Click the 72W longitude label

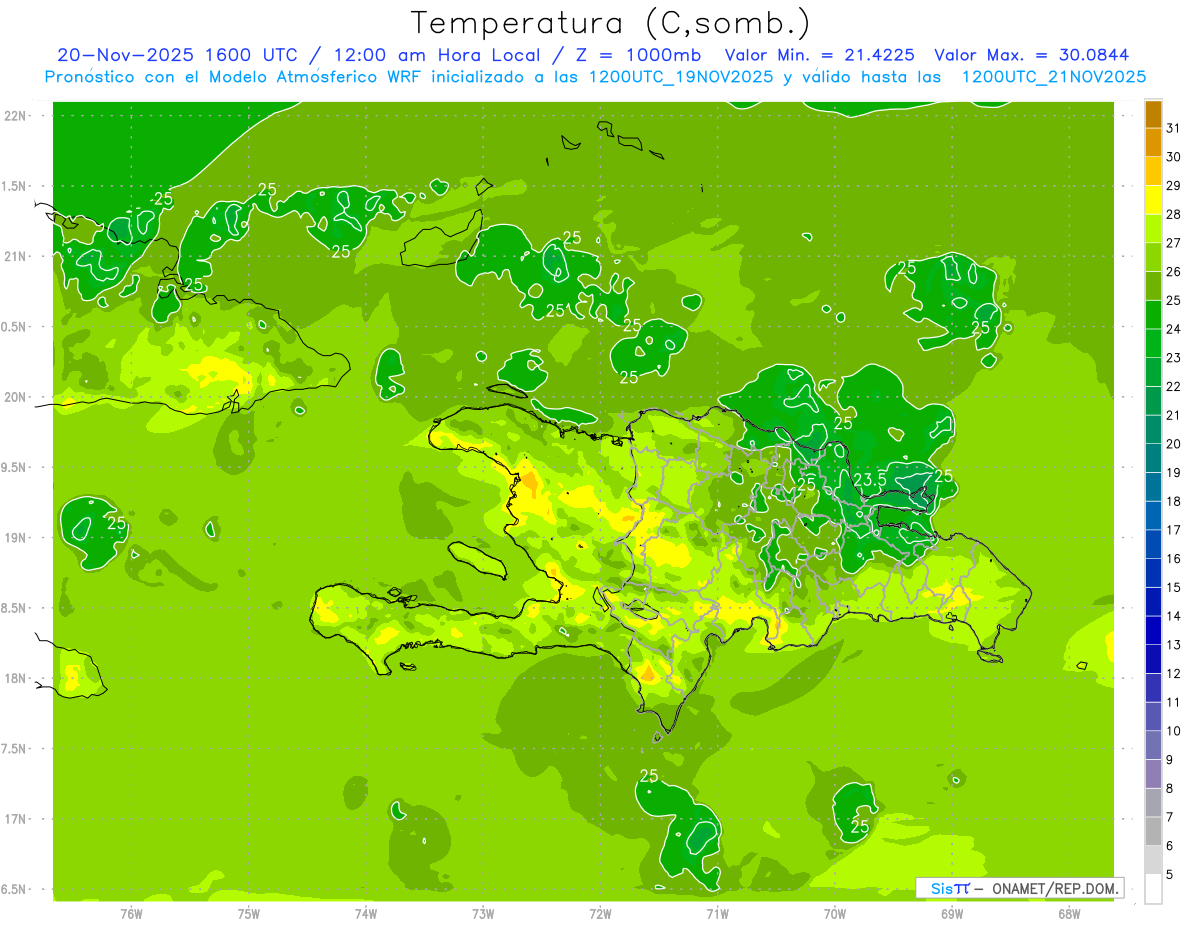click(600, 913)
